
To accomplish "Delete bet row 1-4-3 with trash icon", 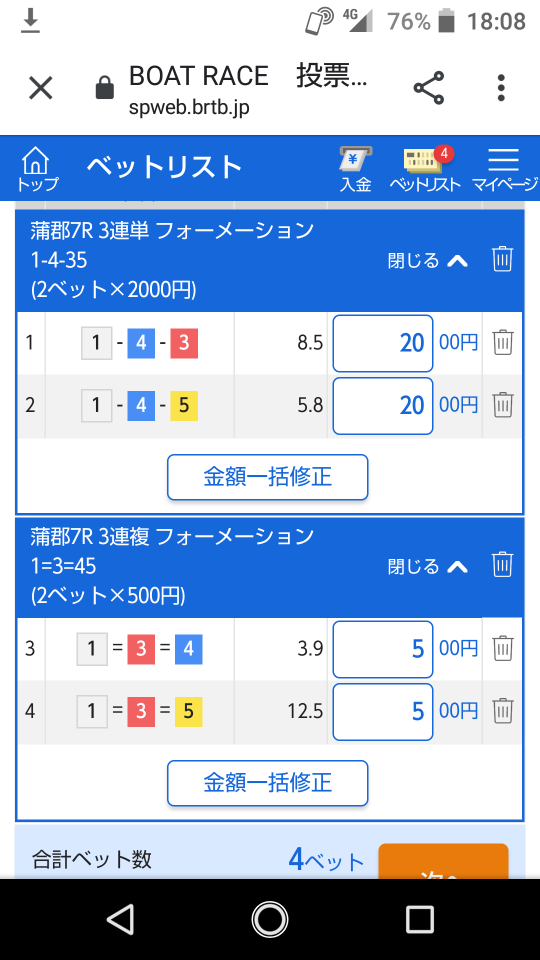I will 503,342.
